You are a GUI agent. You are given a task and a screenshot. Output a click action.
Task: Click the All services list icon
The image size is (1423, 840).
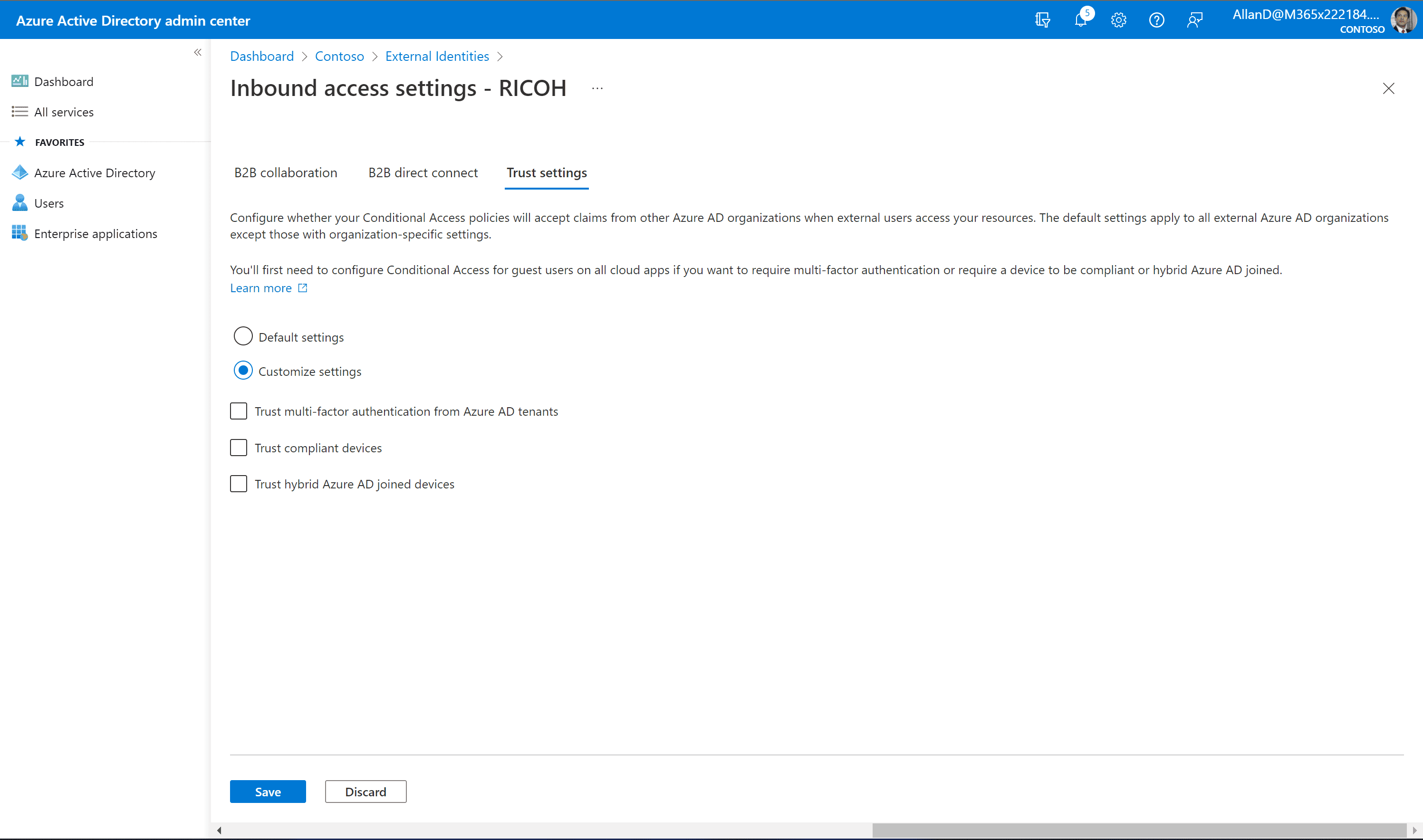click(20, 112)
